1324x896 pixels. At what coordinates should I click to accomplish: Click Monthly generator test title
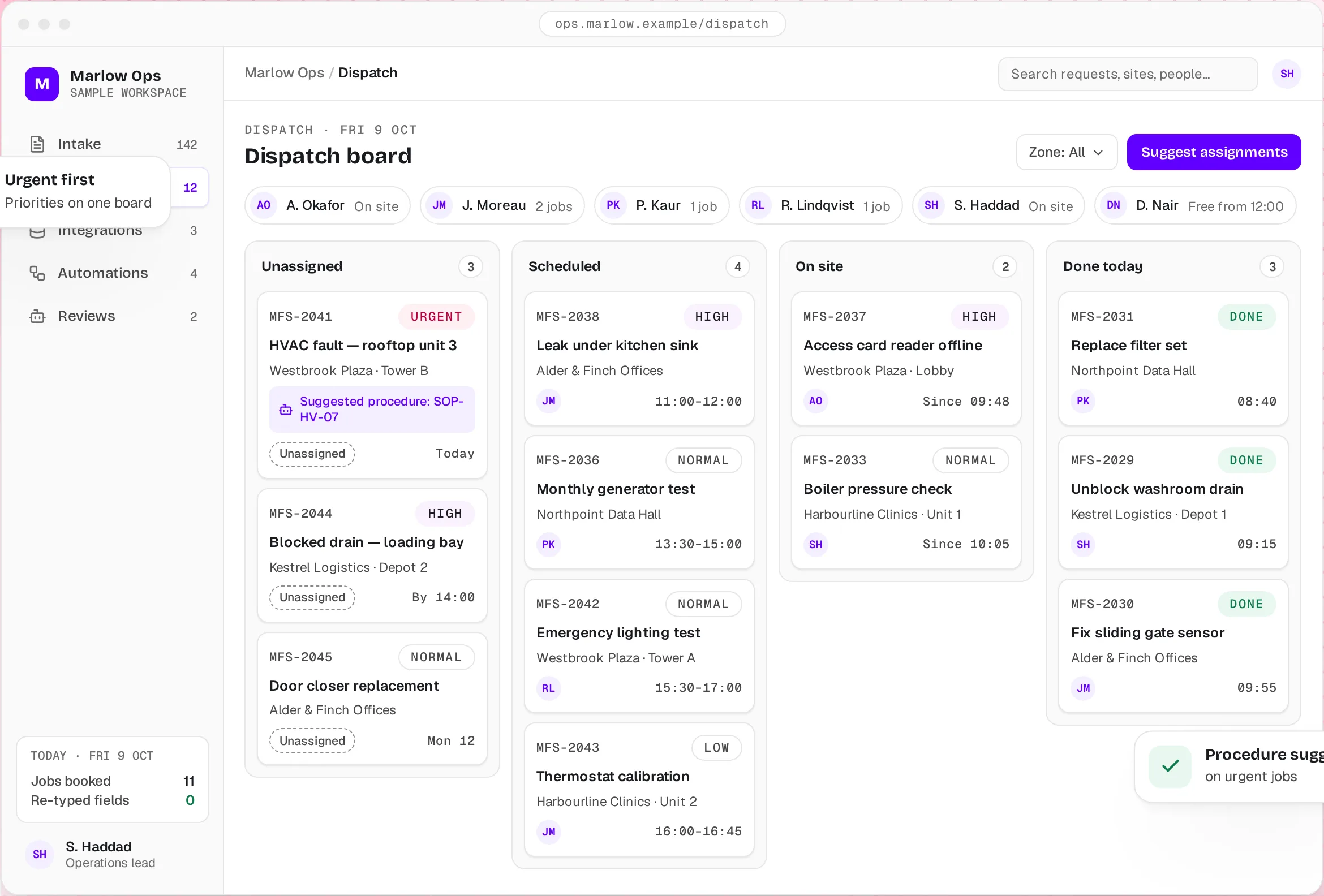[615, 489]
